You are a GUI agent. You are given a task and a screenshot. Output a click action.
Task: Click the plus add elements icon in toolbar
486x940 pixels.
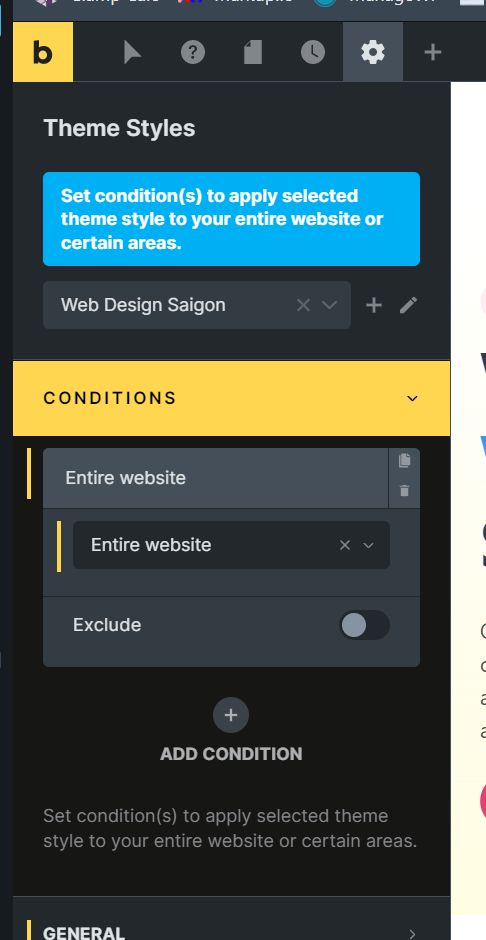433,53
